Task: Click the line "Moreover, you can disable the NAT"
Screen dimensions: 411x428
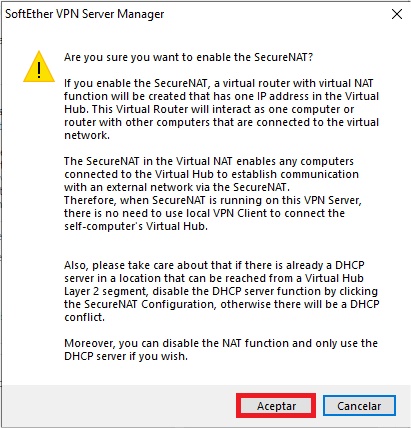Action: tap(221, 343)
